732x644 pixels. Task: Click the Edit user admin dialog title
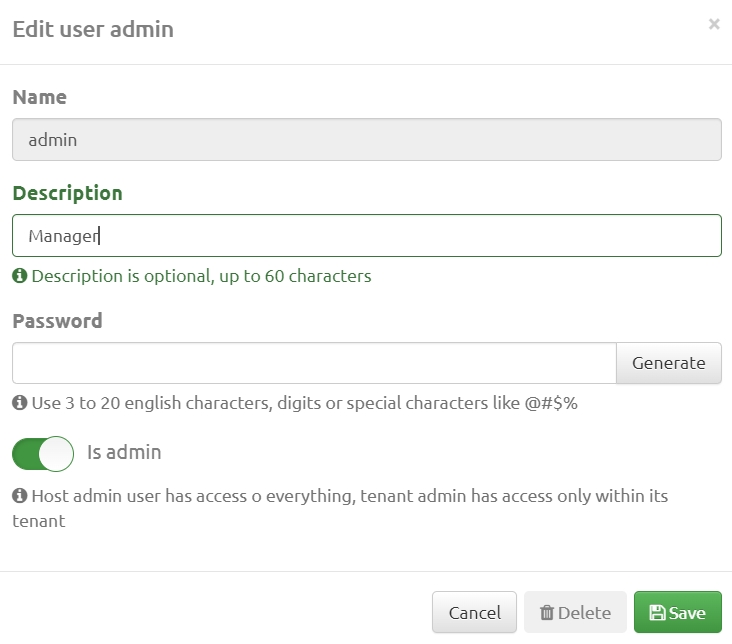pyautogui.click(x=93, y=29)
